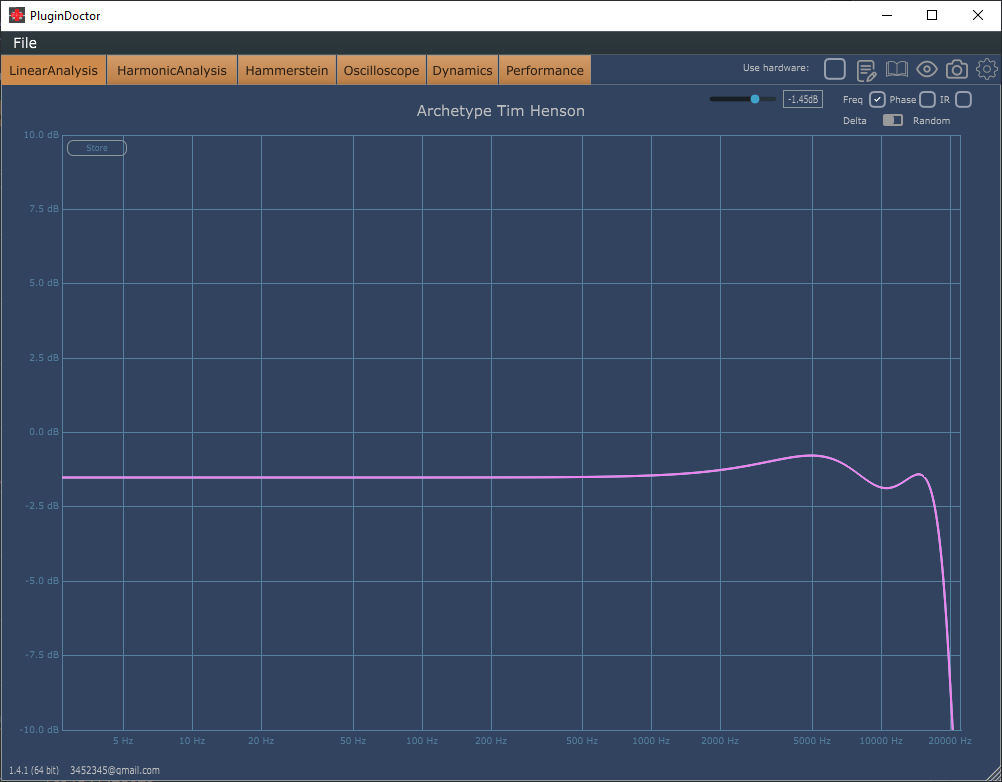This screenshot has width=1002, height=782.
Task: Click the PluginDoctor app icon
Action: click(x=17, y=15)
